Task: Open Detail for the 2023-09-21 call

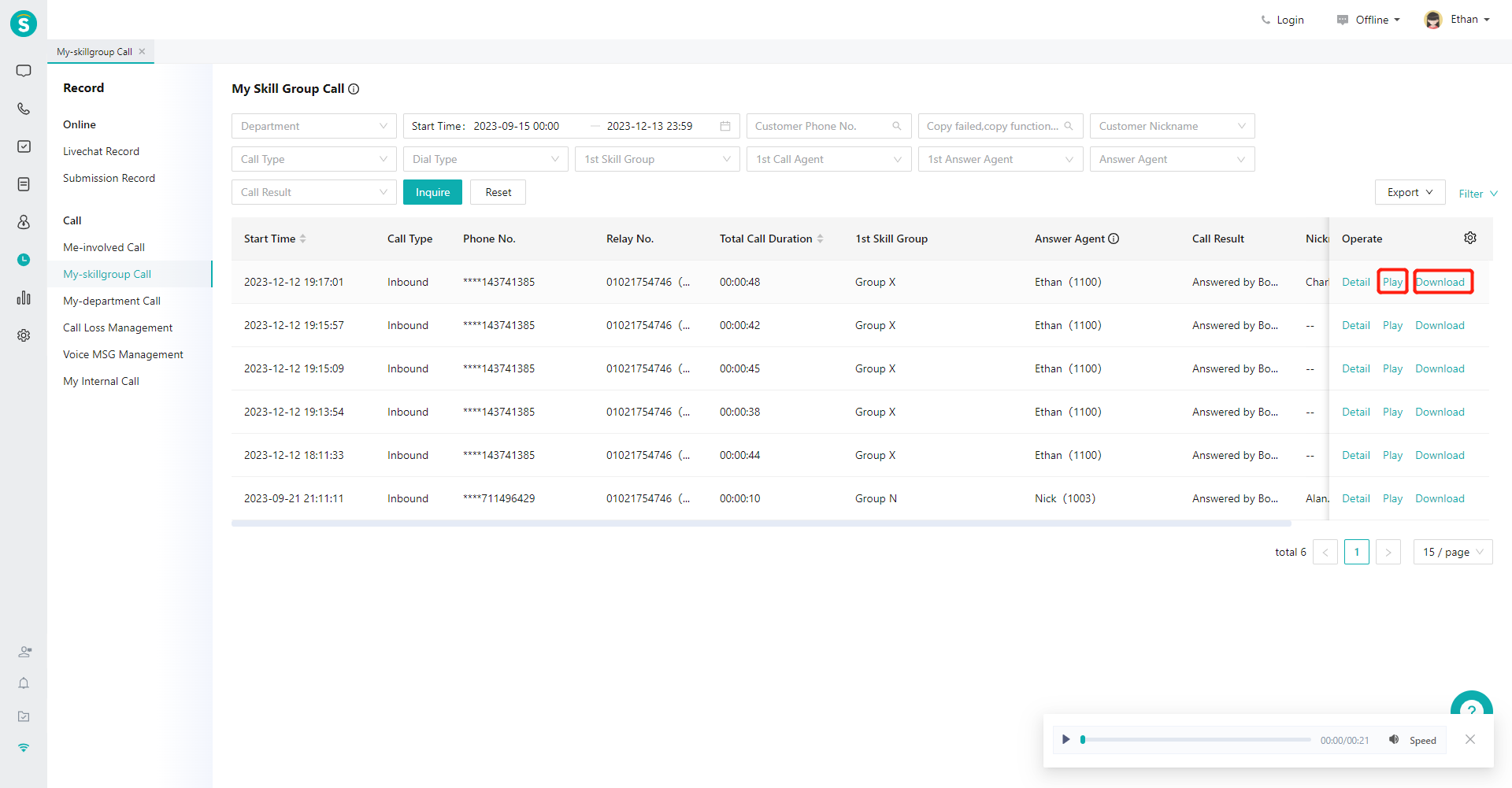Action: [x=1356, y=498]
